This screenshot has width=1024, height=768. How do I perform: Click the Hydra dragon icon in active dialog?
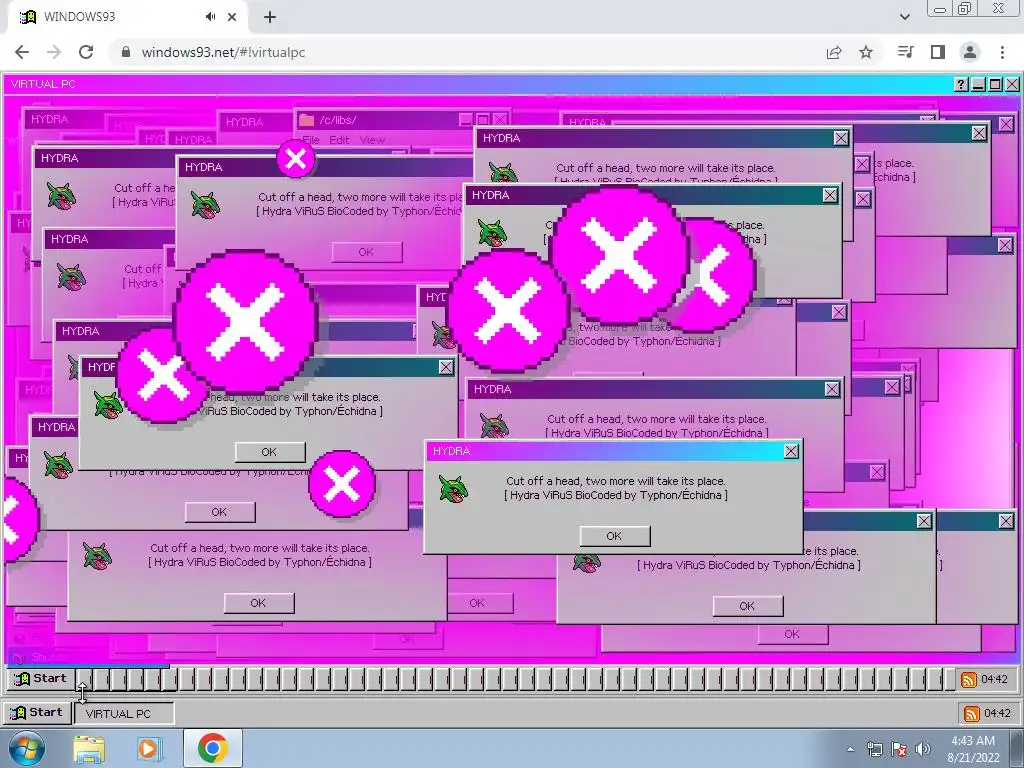tap(453, 488)
